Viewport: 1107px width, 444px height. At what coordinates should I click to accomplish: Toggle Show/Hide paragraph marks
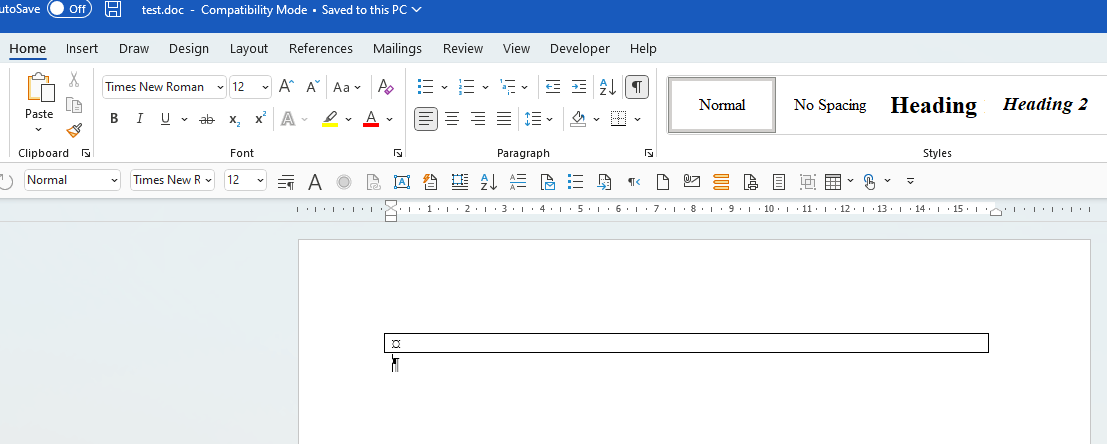click(637, 87)
